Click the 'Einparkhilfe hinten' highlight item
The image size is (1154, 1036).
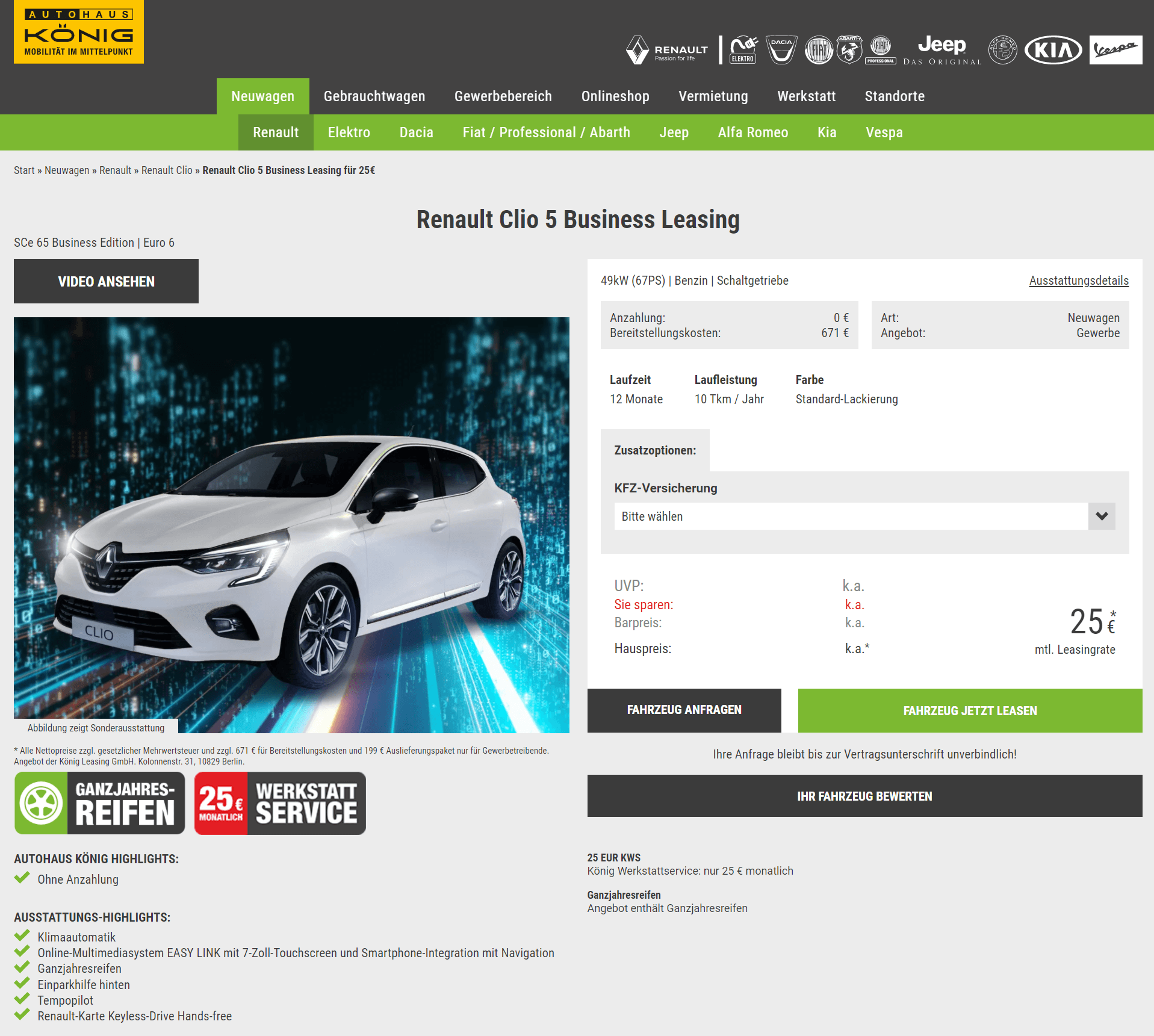pyautogui.click(x=84, y=985)
